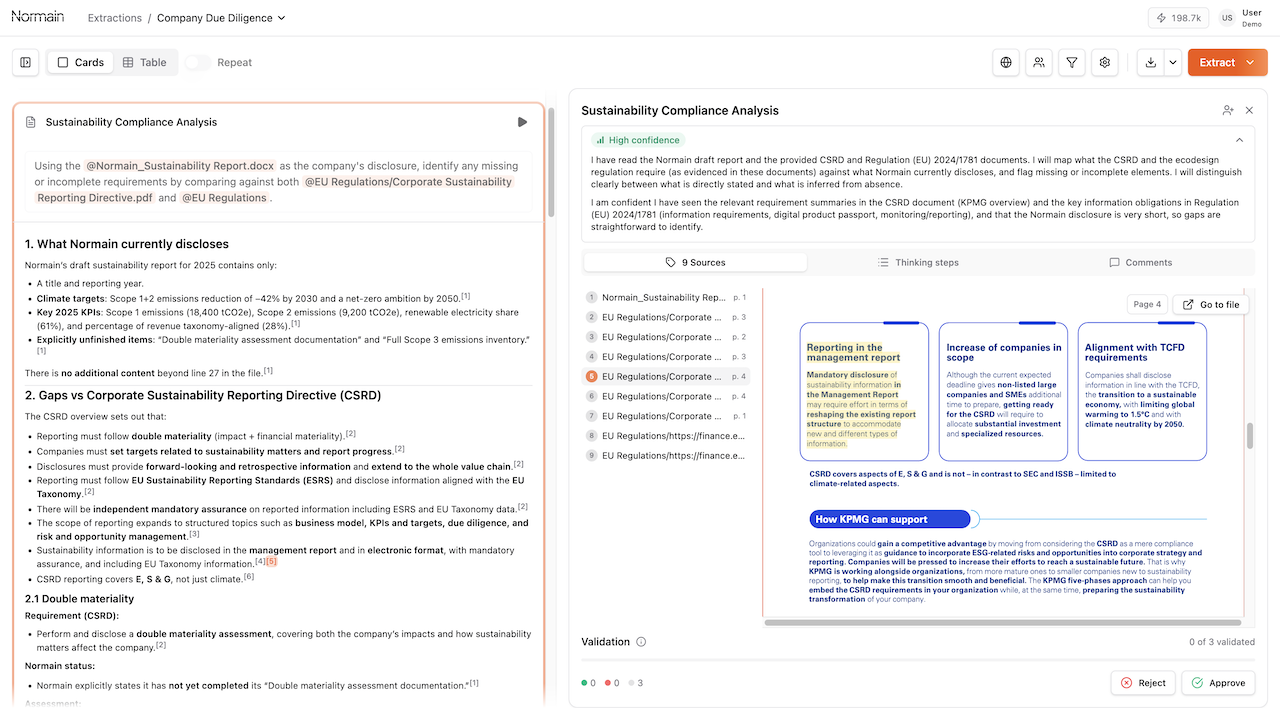
Task: Open the Comments tab
Action: (x=1140, y=262)
